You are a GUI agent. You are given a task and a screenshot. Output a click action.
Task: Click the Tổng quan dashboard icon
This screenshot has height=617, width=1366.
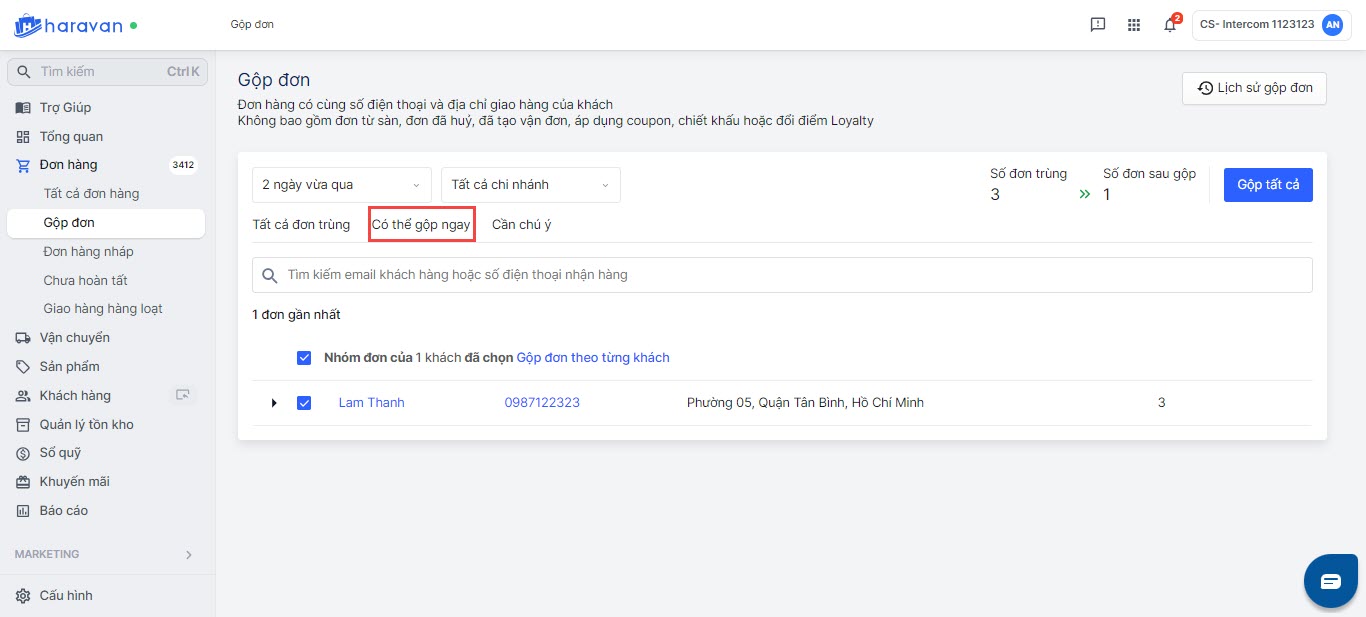tap(23, 137)
